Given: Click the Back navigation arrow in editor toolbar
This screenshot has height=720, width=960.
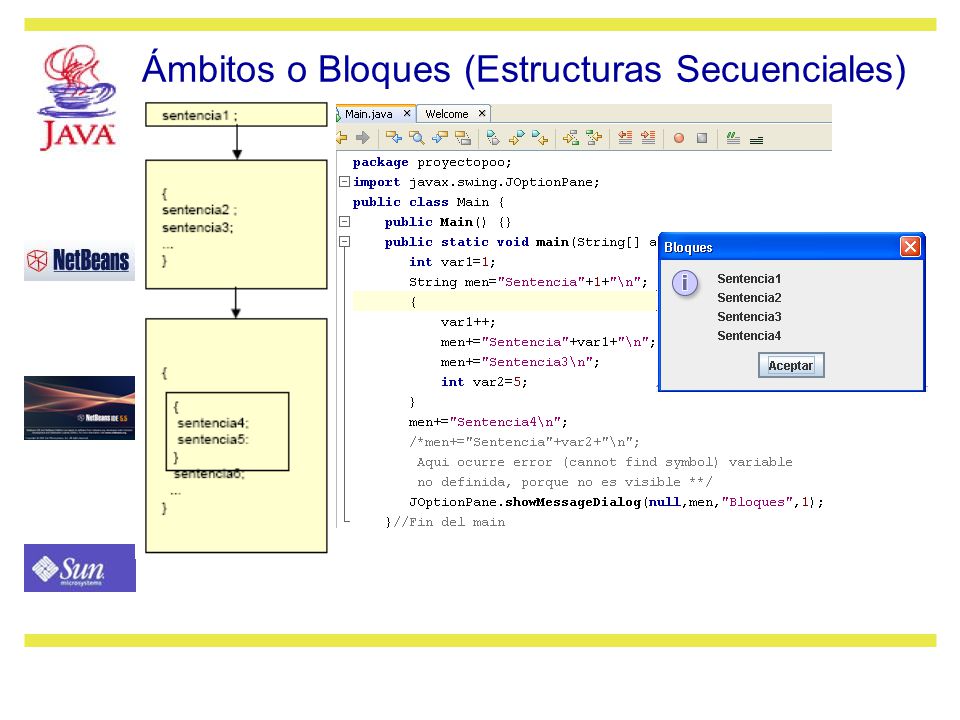Looking at the screenshot, I should pyautogui.click(x=342, y=138).
